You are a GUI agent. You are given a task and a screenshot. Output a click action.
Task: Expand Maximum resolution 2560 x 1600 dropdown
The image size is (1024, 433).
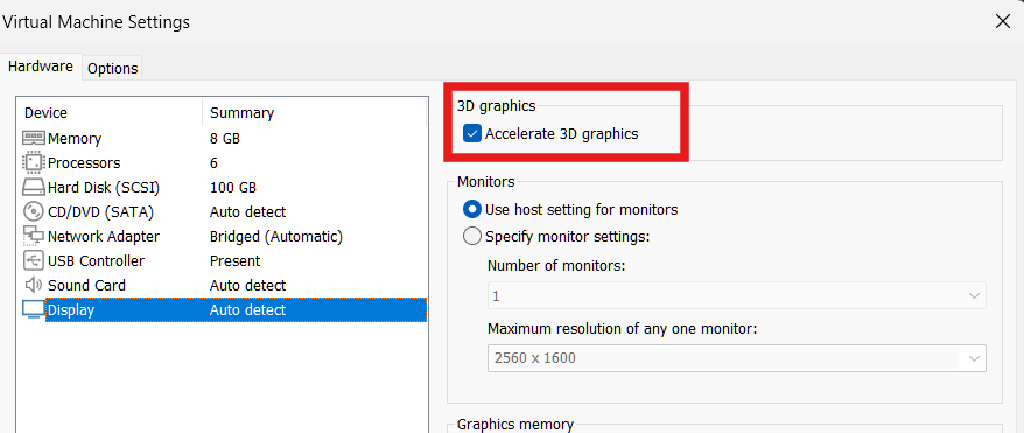[737, 358]
